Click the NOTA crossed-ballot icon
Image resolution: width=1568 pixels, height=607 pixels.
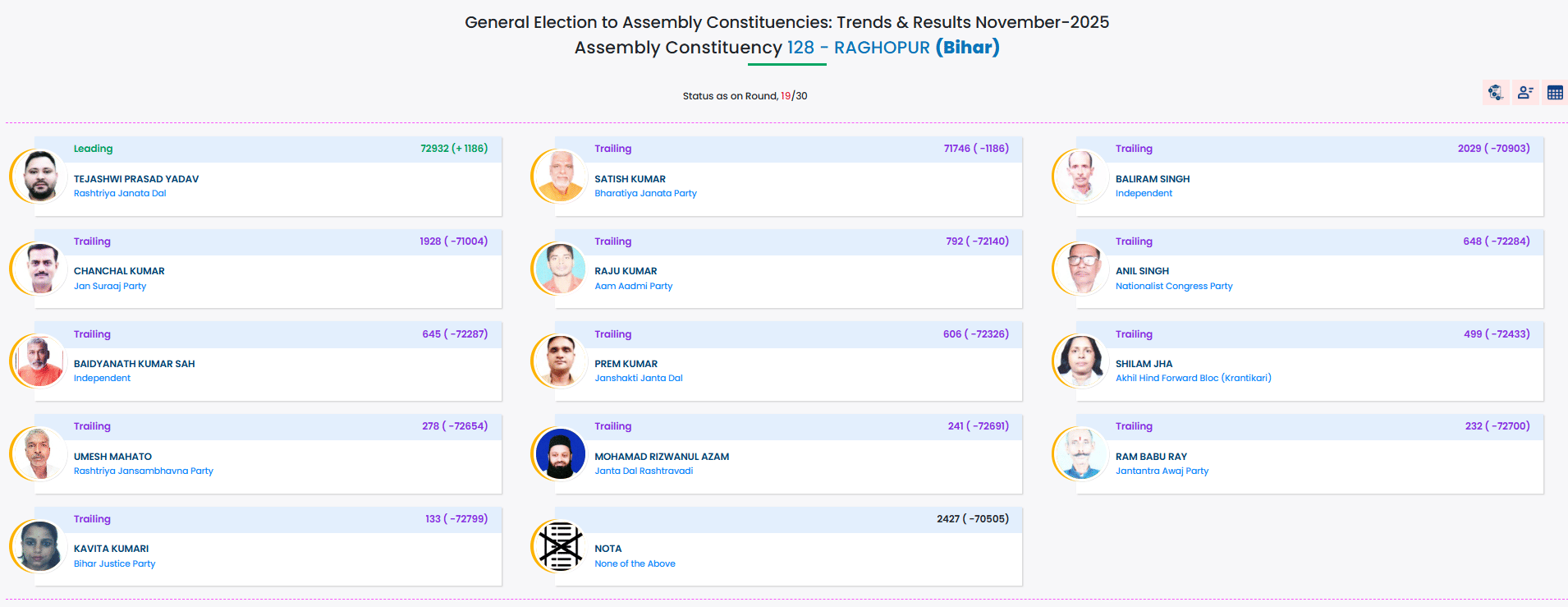coord(561,546)
